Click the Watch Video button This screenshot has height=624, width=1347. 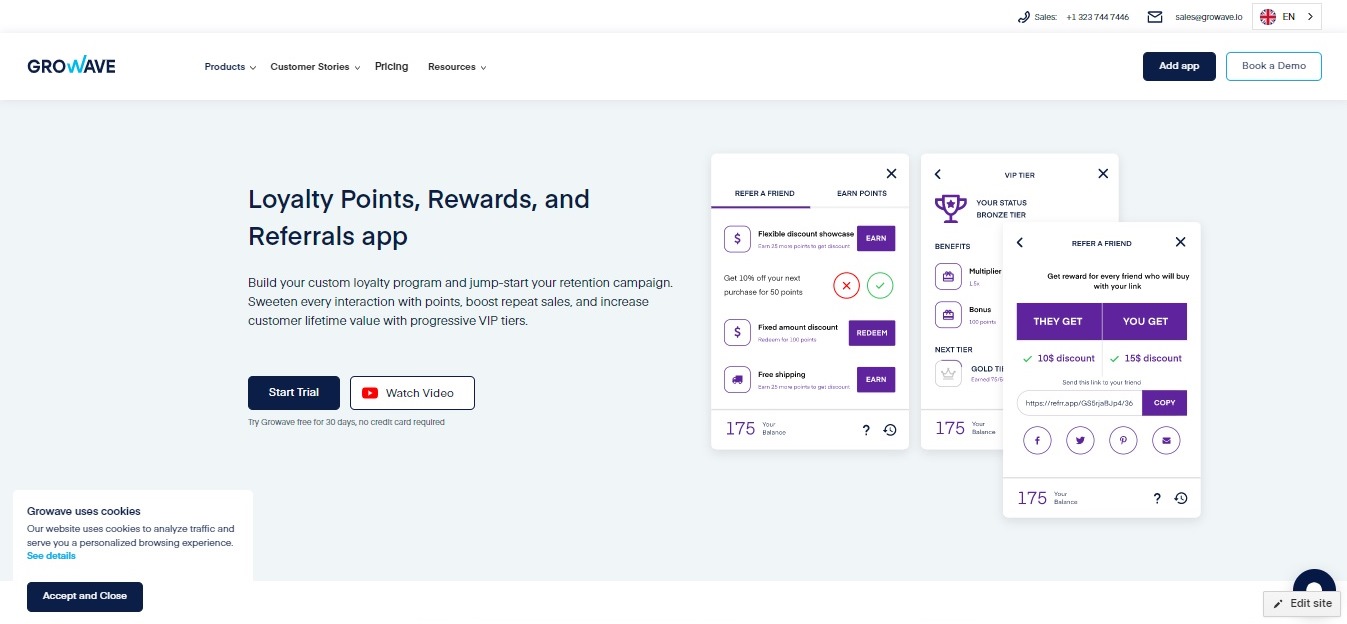click(x=412, y=393)
